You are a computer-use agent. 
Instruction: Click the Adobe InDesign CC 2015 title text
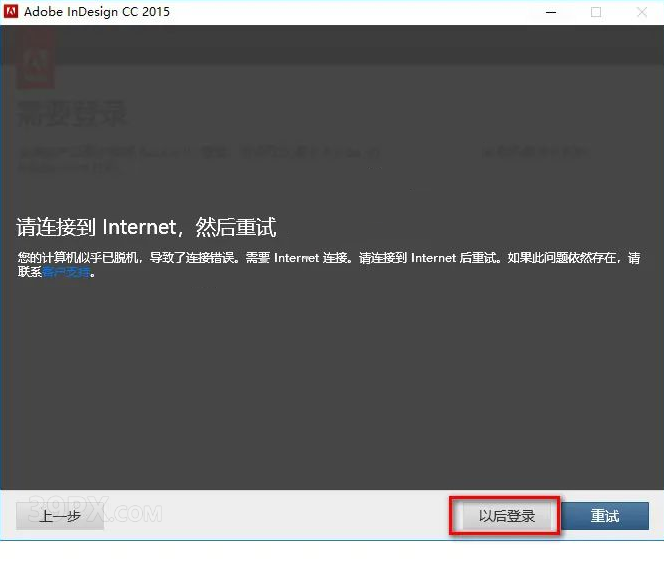97,12
